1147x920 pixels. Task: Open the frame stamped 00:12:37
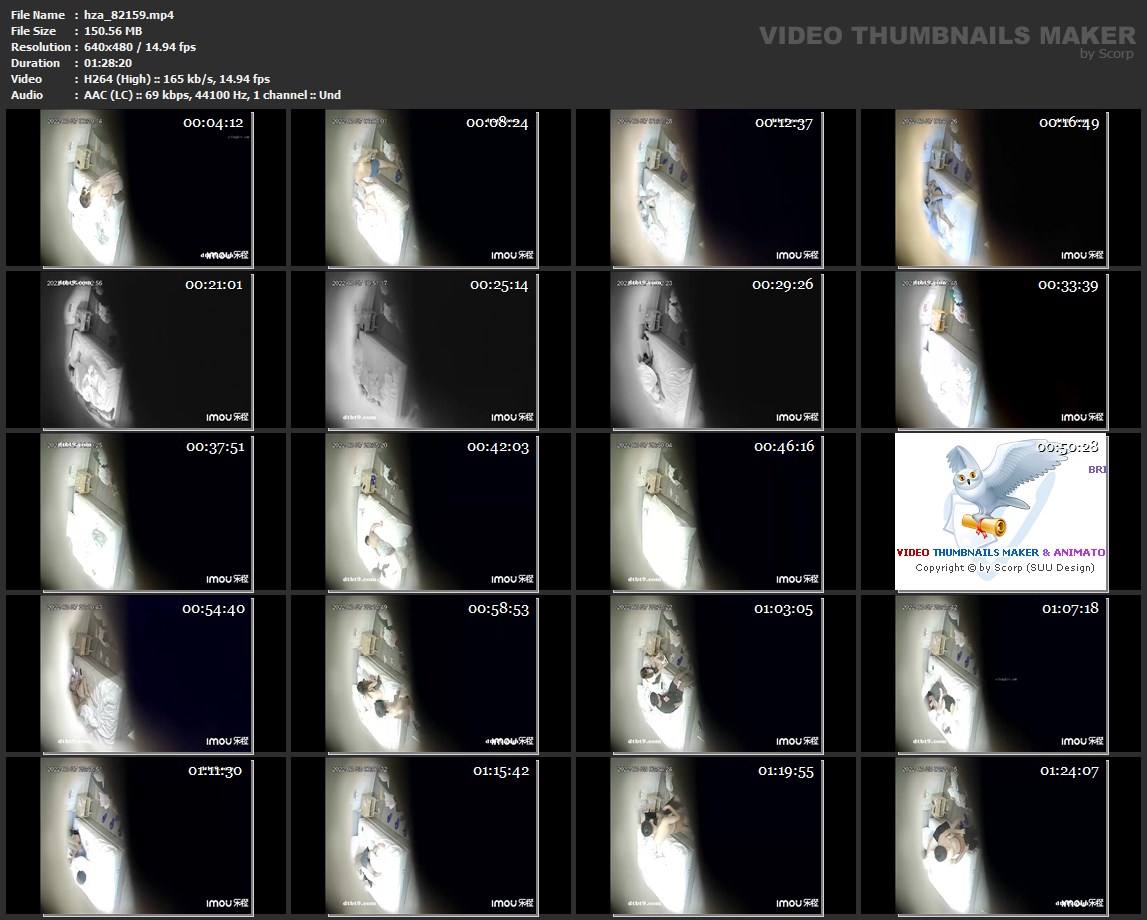click(716, 188)
